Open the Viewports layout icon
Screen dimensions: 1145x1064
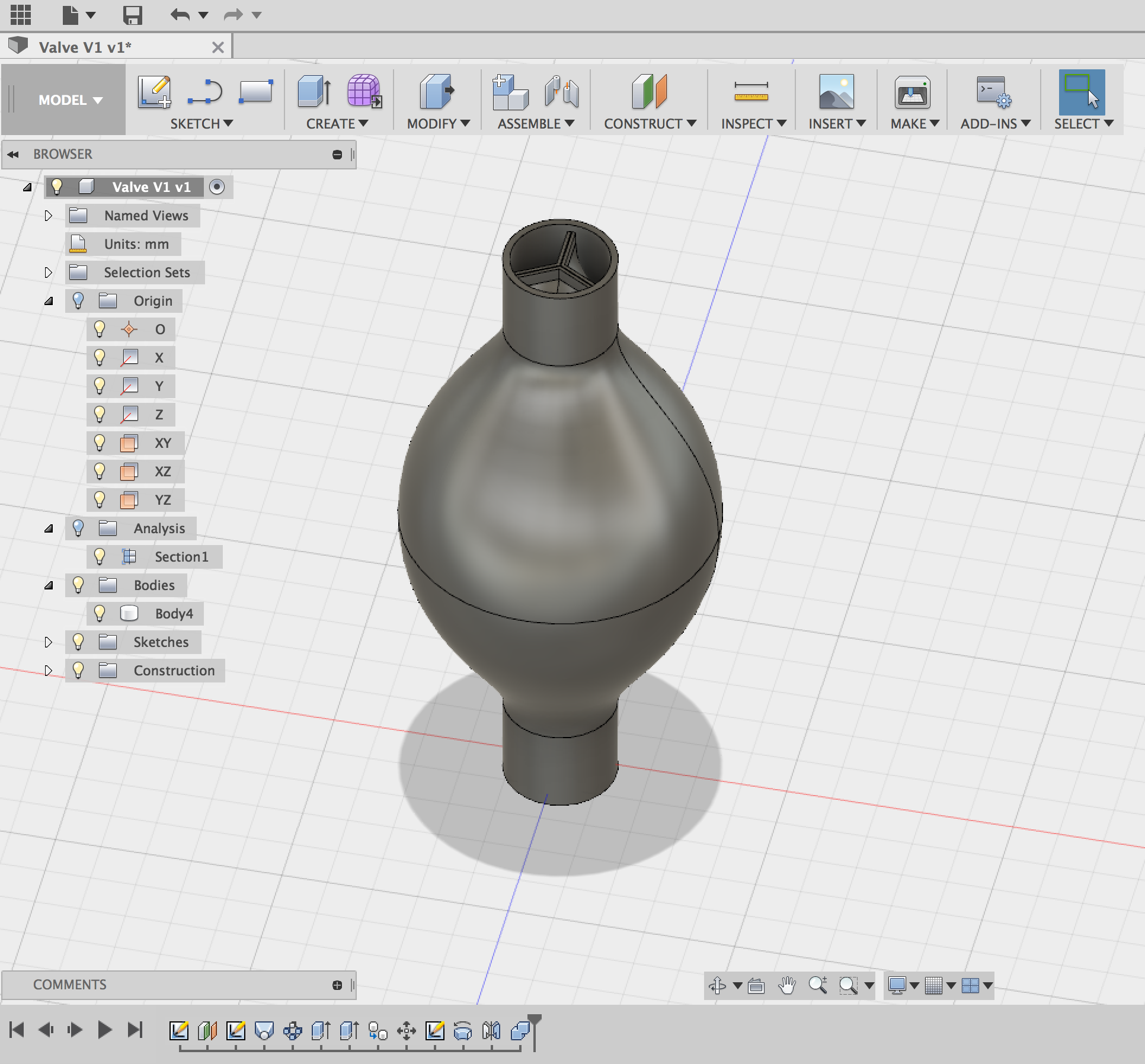pos(970,985)
